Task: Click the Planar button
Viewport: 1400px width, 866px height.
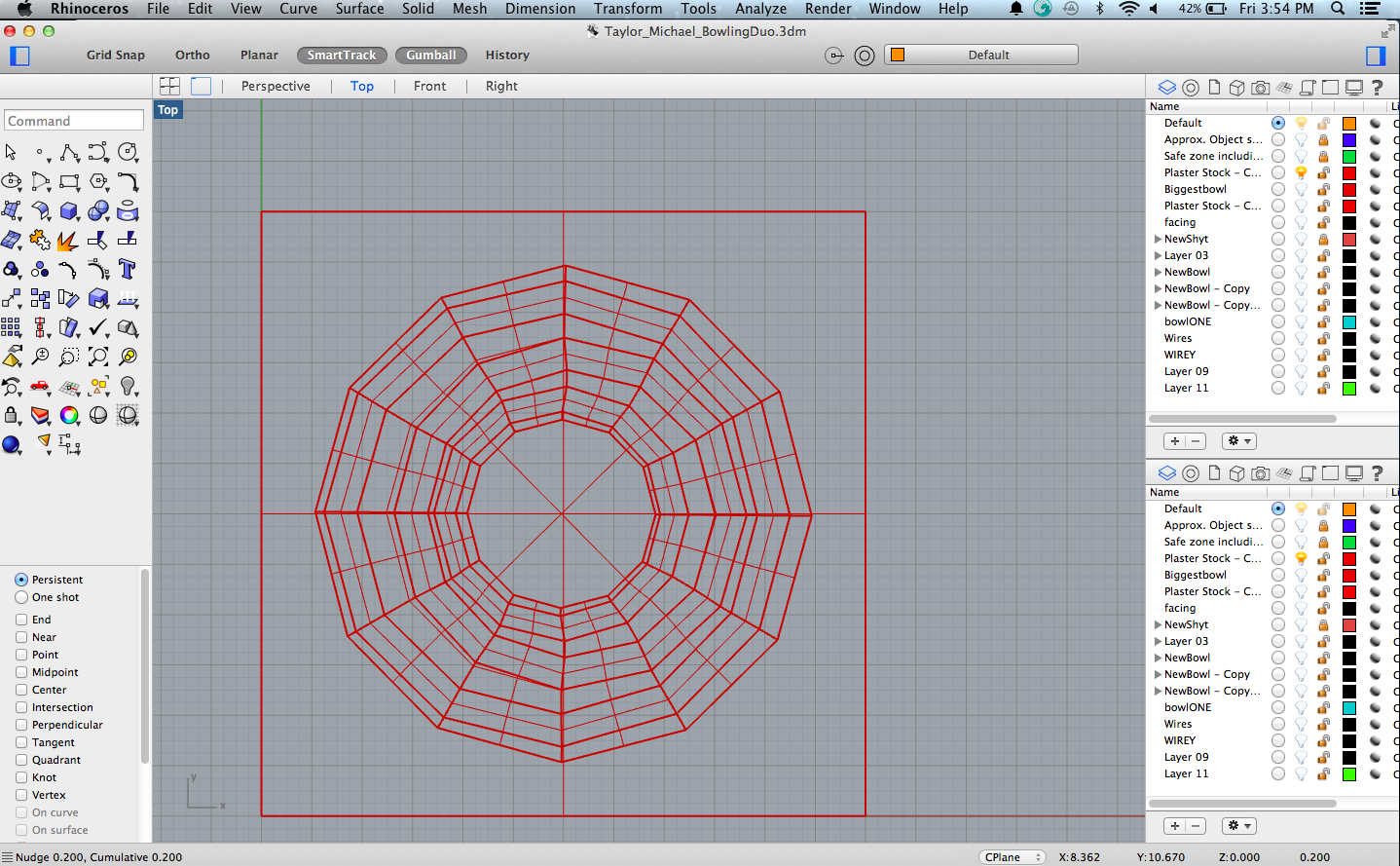Action: (259, 56)
